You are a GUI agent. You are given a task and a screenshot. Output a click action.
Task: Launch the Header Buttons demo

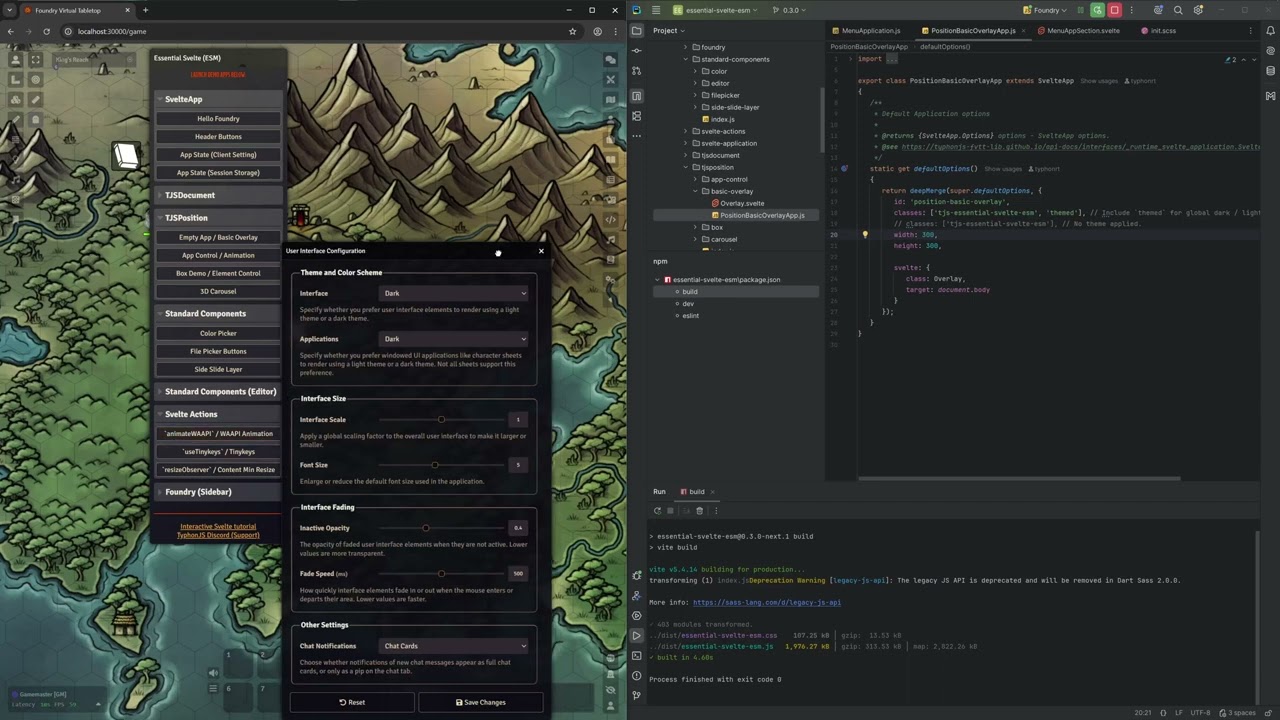(x=218, y=137)
